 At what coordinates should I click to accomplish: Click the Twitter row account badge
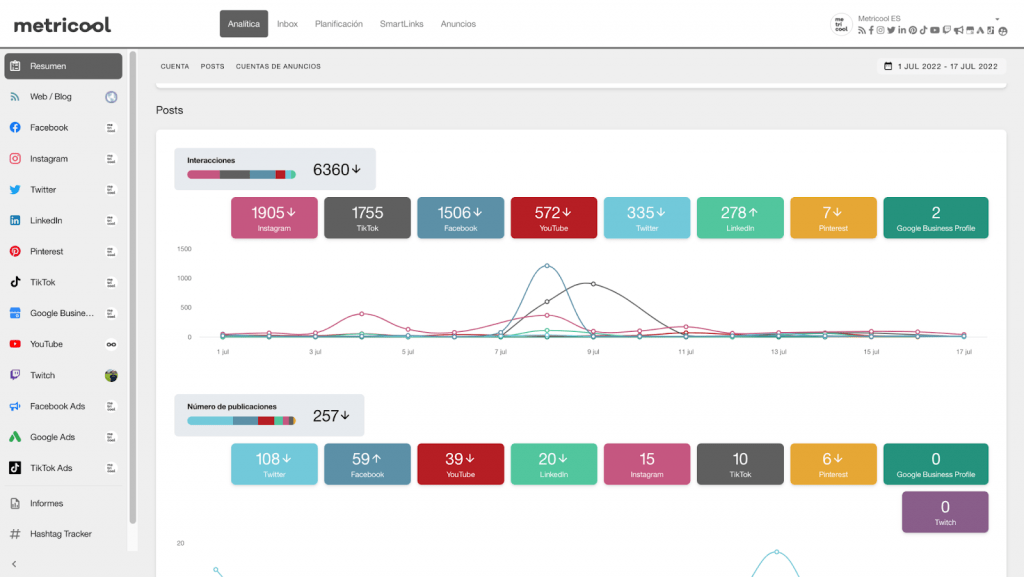(x=111, y=190)
